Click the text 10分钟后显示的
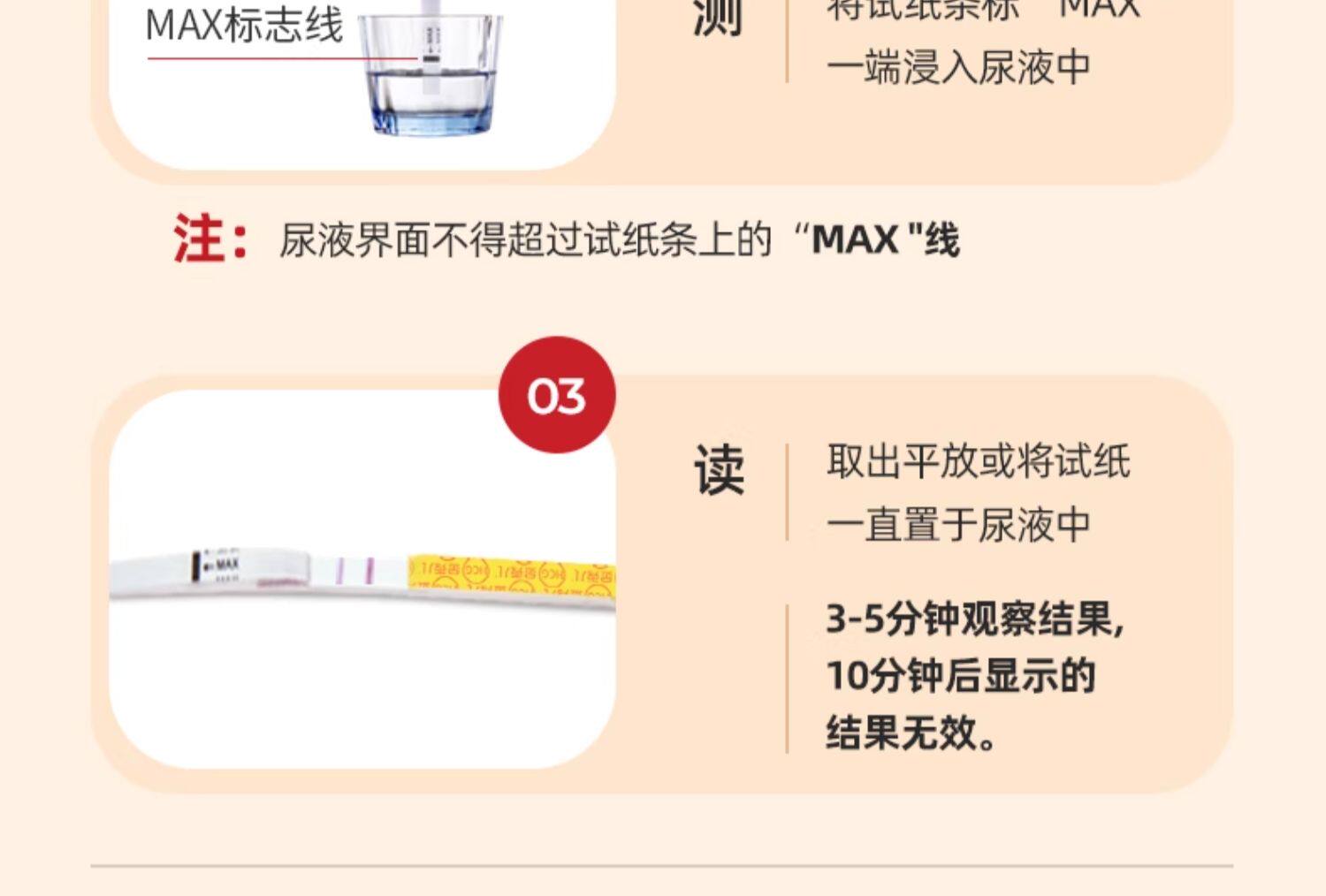The width and height of the screenshot is (1326, 896). 961,675
